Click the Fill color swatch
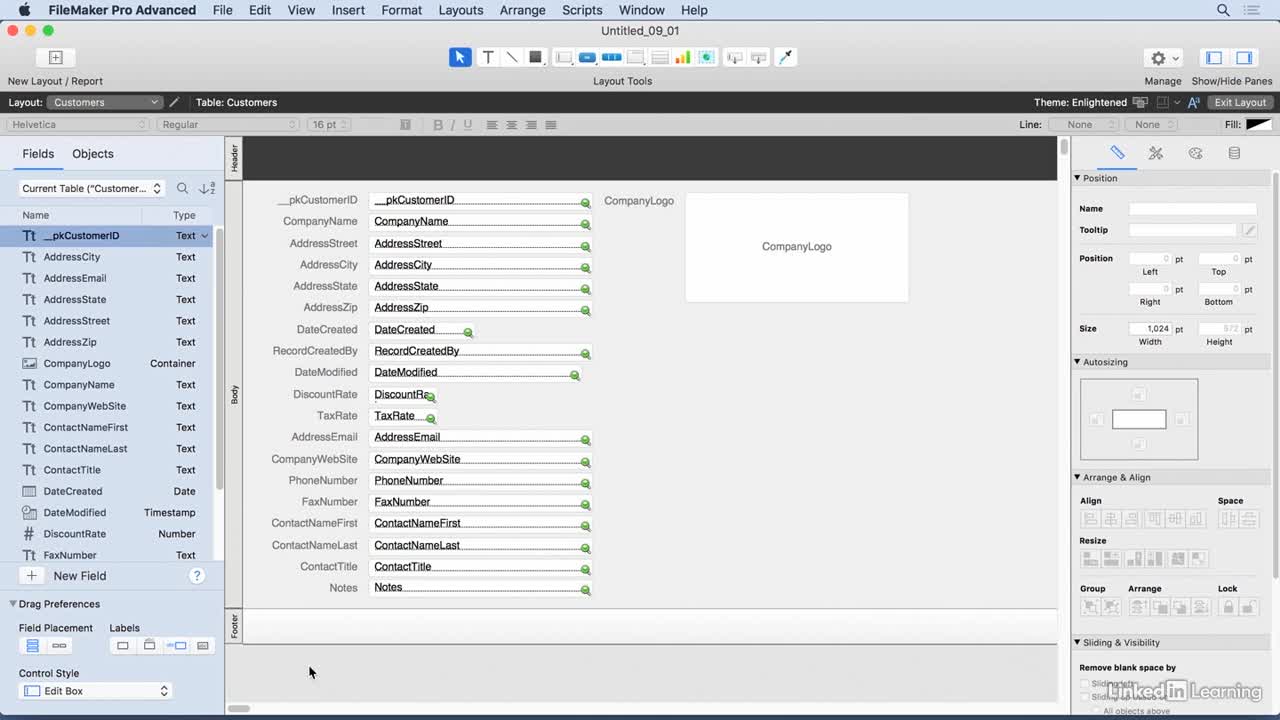1280x720 pixels. [1259, 125]
